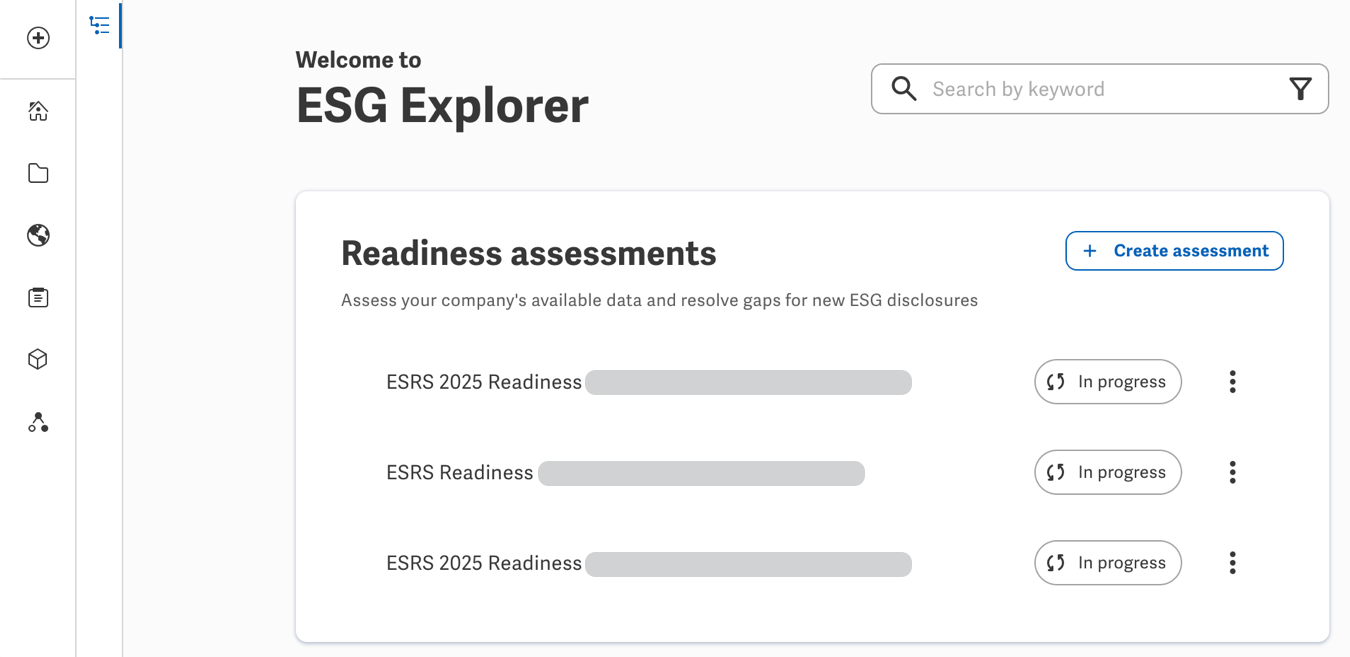Select the blue assessments outline icon
Image resolution: width=1350 pixels, height=657 pixels.
point(99,25)
